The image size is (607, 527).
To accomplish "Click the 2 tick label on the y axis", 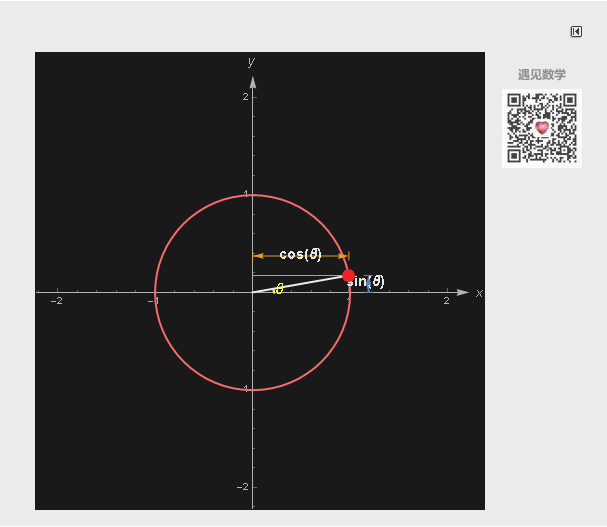I will tap(245, 97).
